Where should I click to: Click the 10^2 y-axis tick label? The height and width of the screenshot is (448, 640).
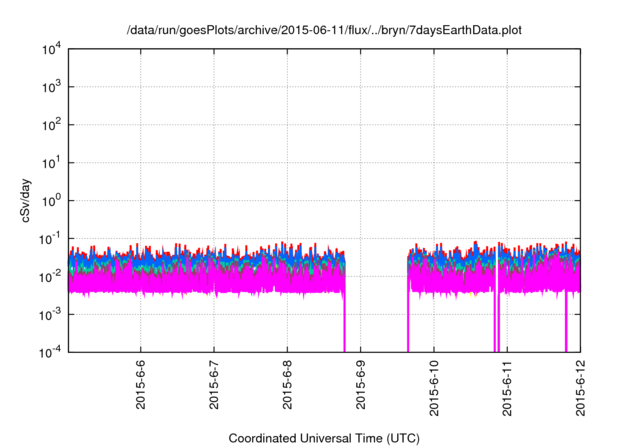[51, 125]
